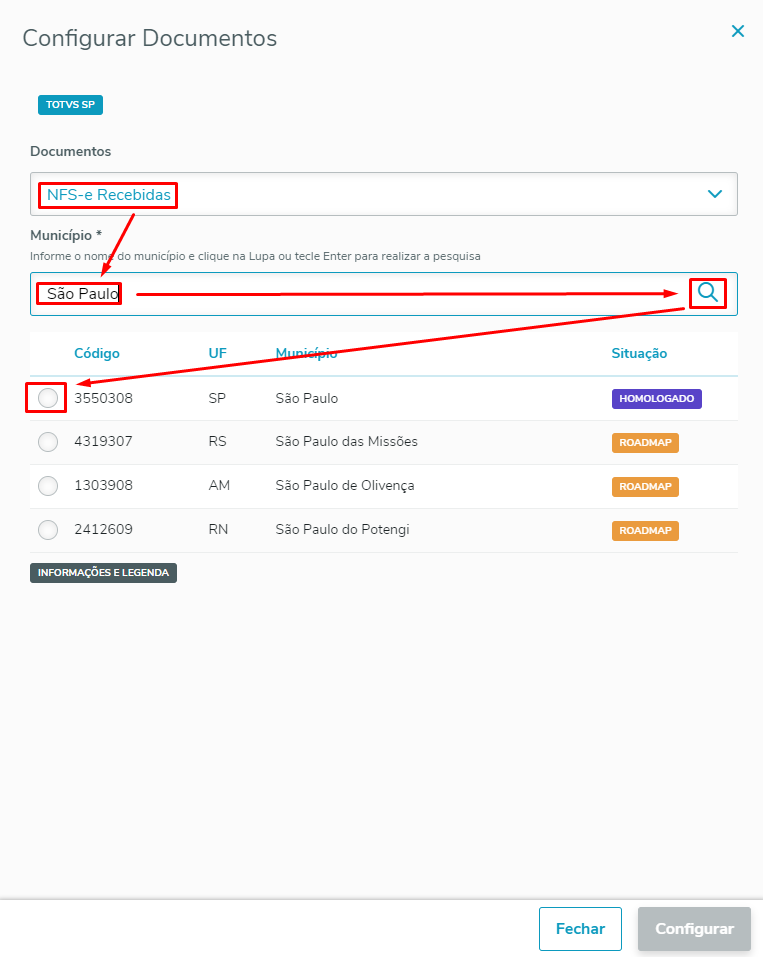The height and width of the screenshot is (957, 763).
Task: Click the code 3550308 cell
Action: 103,398
